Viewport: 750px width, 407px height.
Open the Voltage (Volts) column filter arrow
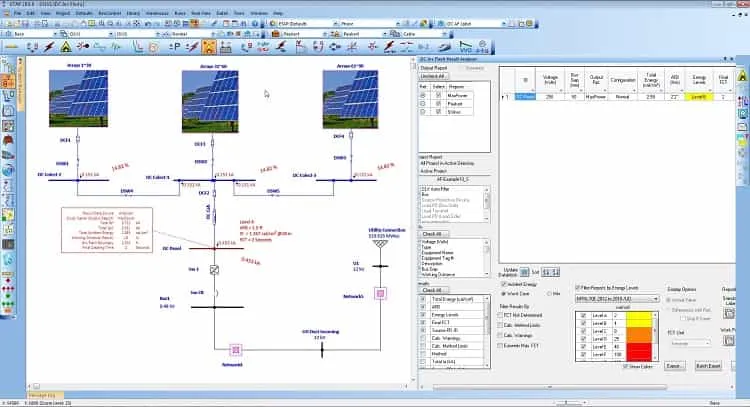(x=562, y=90)
